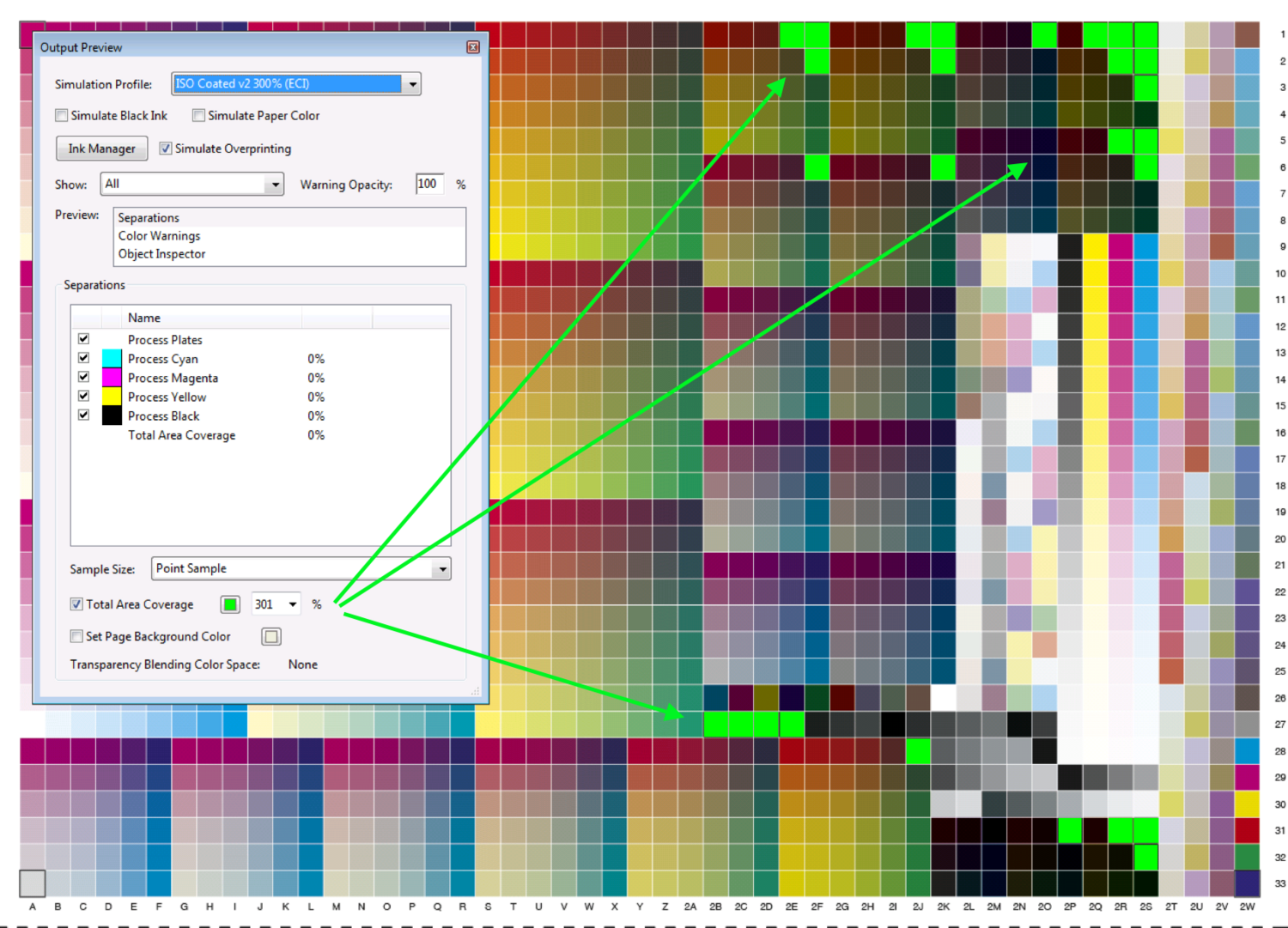Click the yellow swatch beside Process Yellow

point(112,397)
